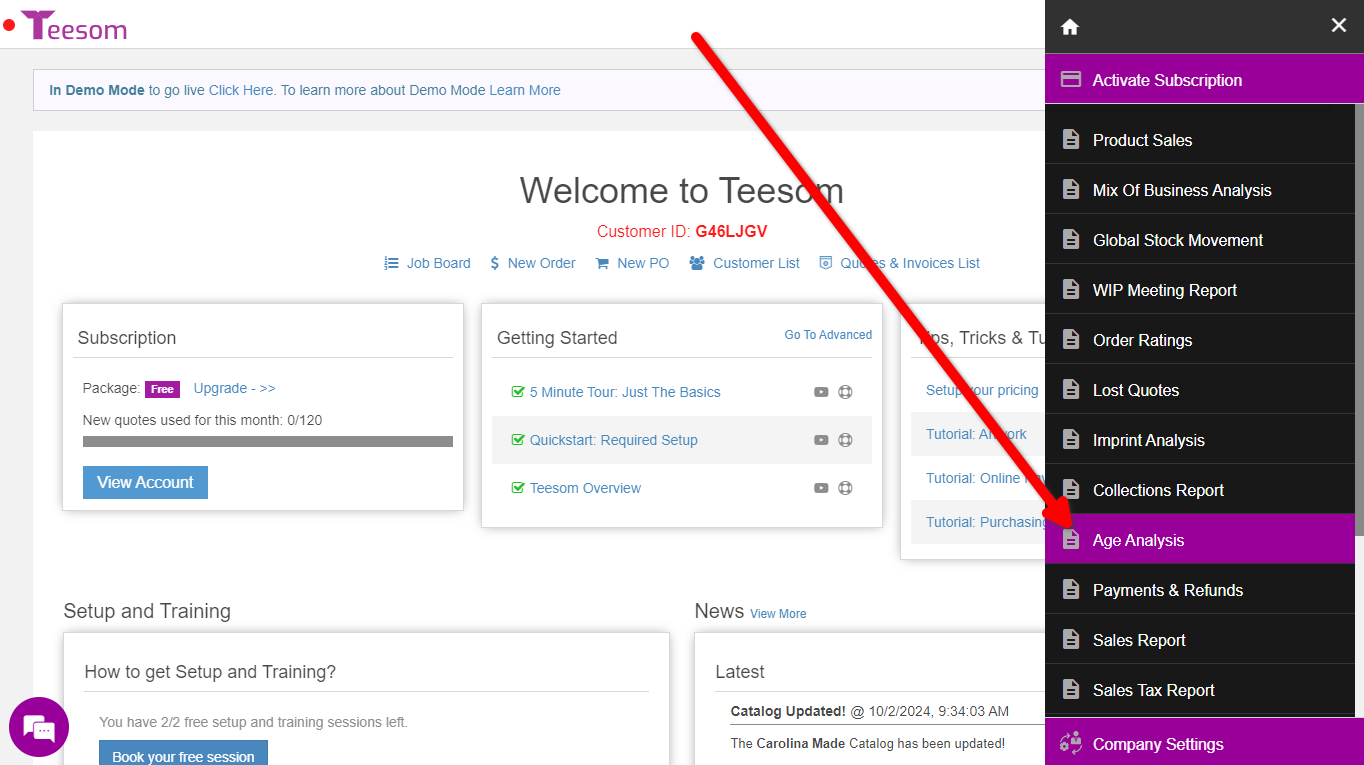Click the video icon for Teesom Overview
The image size is (1364, 765).
point(821,488)
